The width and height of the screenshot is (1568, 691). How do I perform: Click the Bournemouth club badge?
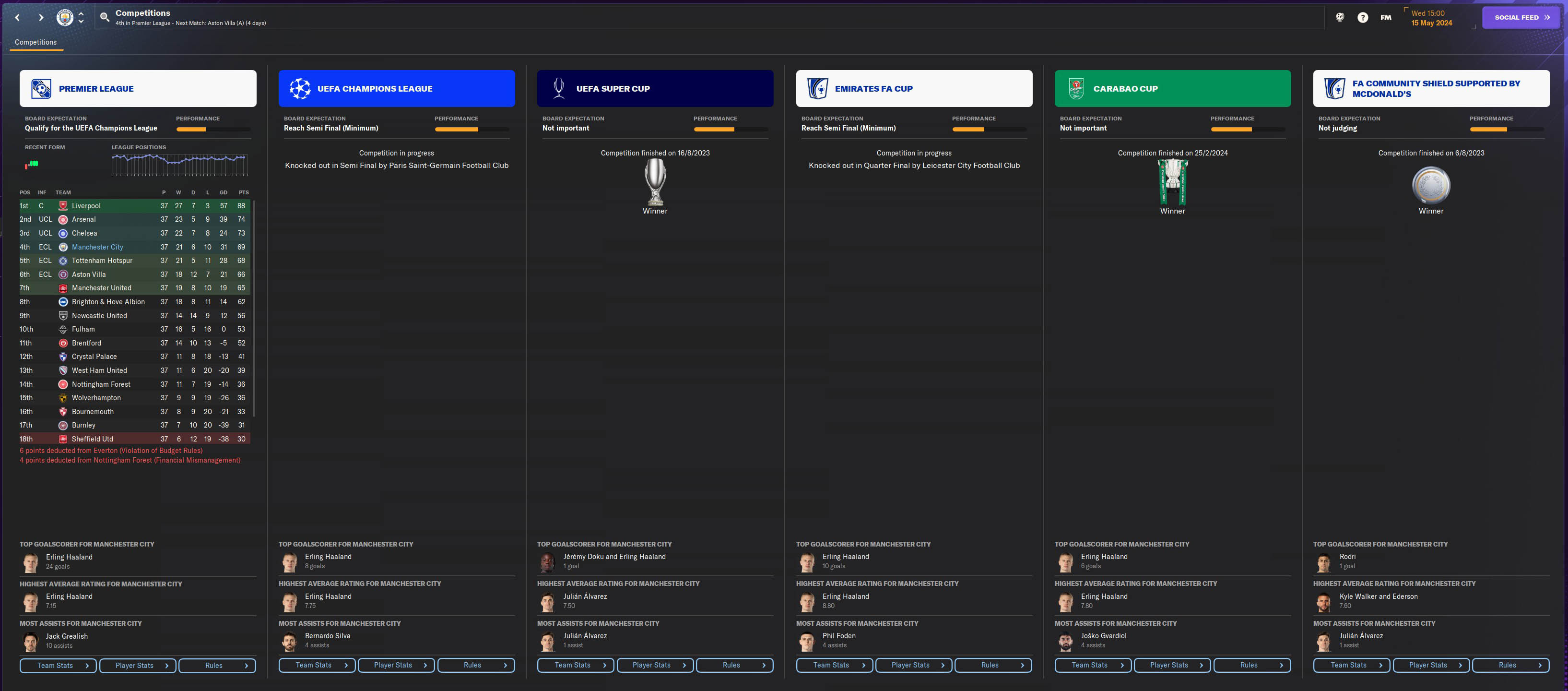coord(63,412)
